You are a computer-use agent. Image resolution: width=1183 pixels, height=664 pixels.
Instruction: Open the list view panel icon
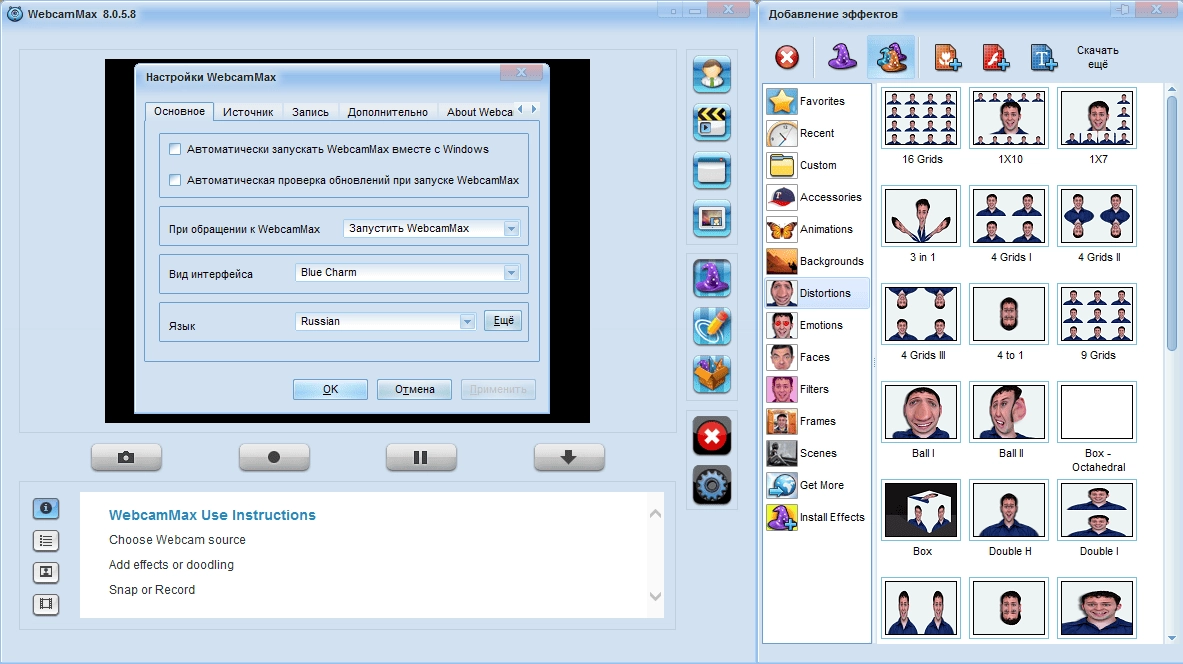(46, 540)
